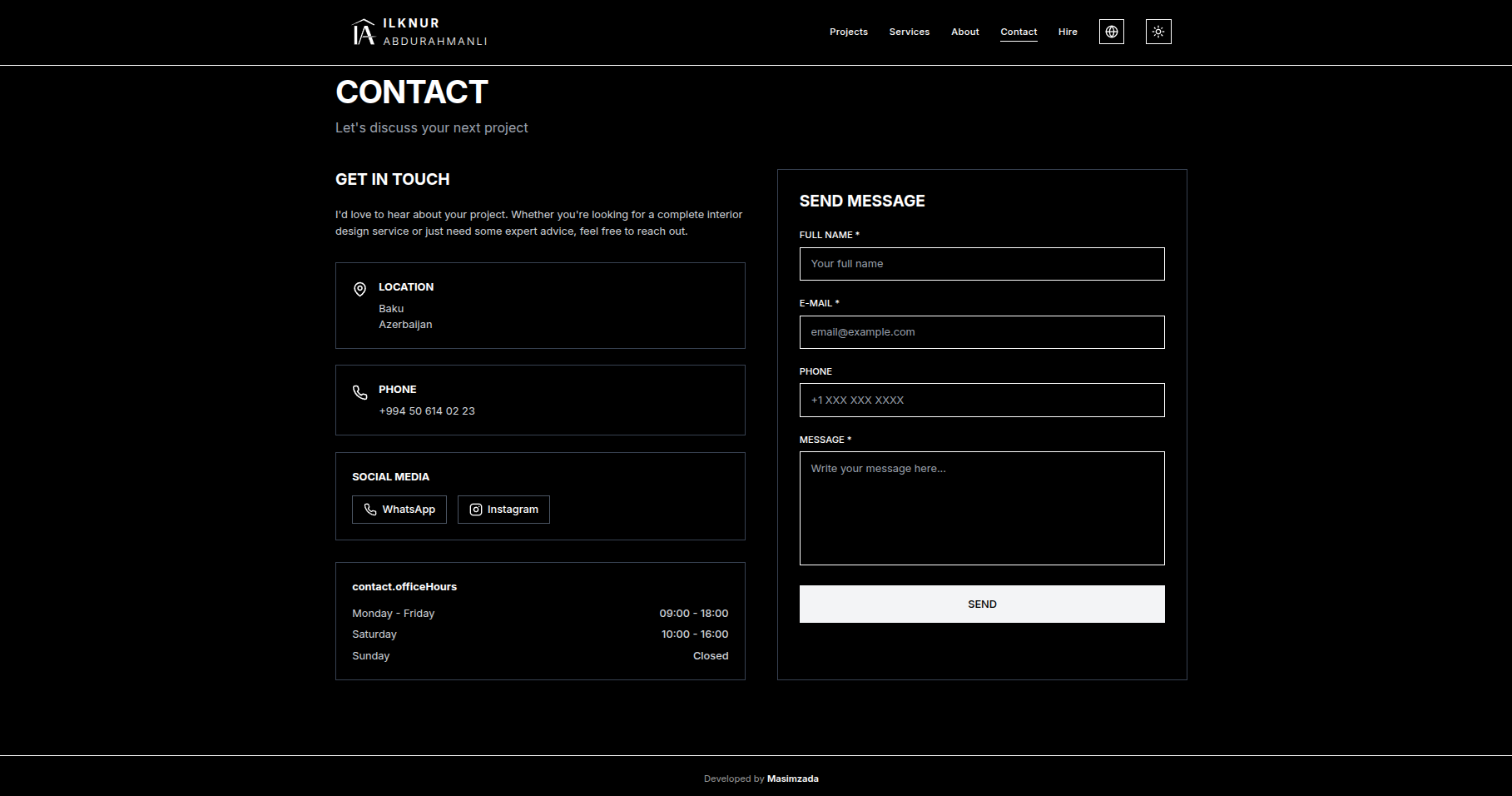Click the IA logo icon
Image resolution: width=1512 pixels, height=796 pixels.
click(363, 32)
